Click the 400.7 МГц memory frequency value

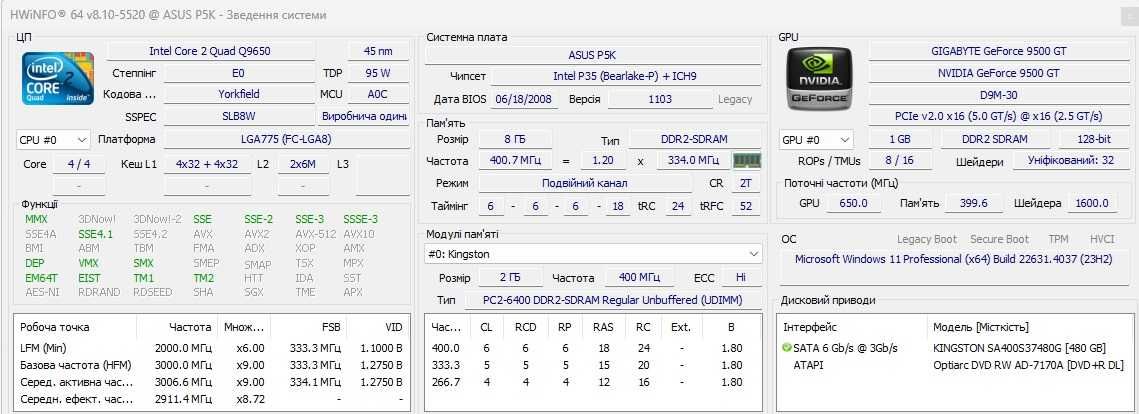point(516,161)
